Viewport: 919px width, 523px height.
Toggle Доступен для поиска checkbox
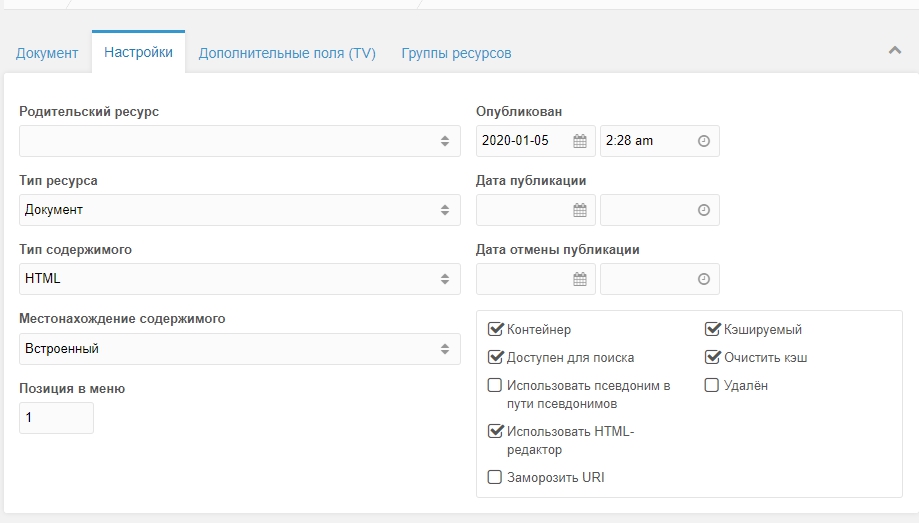point(495,356)
